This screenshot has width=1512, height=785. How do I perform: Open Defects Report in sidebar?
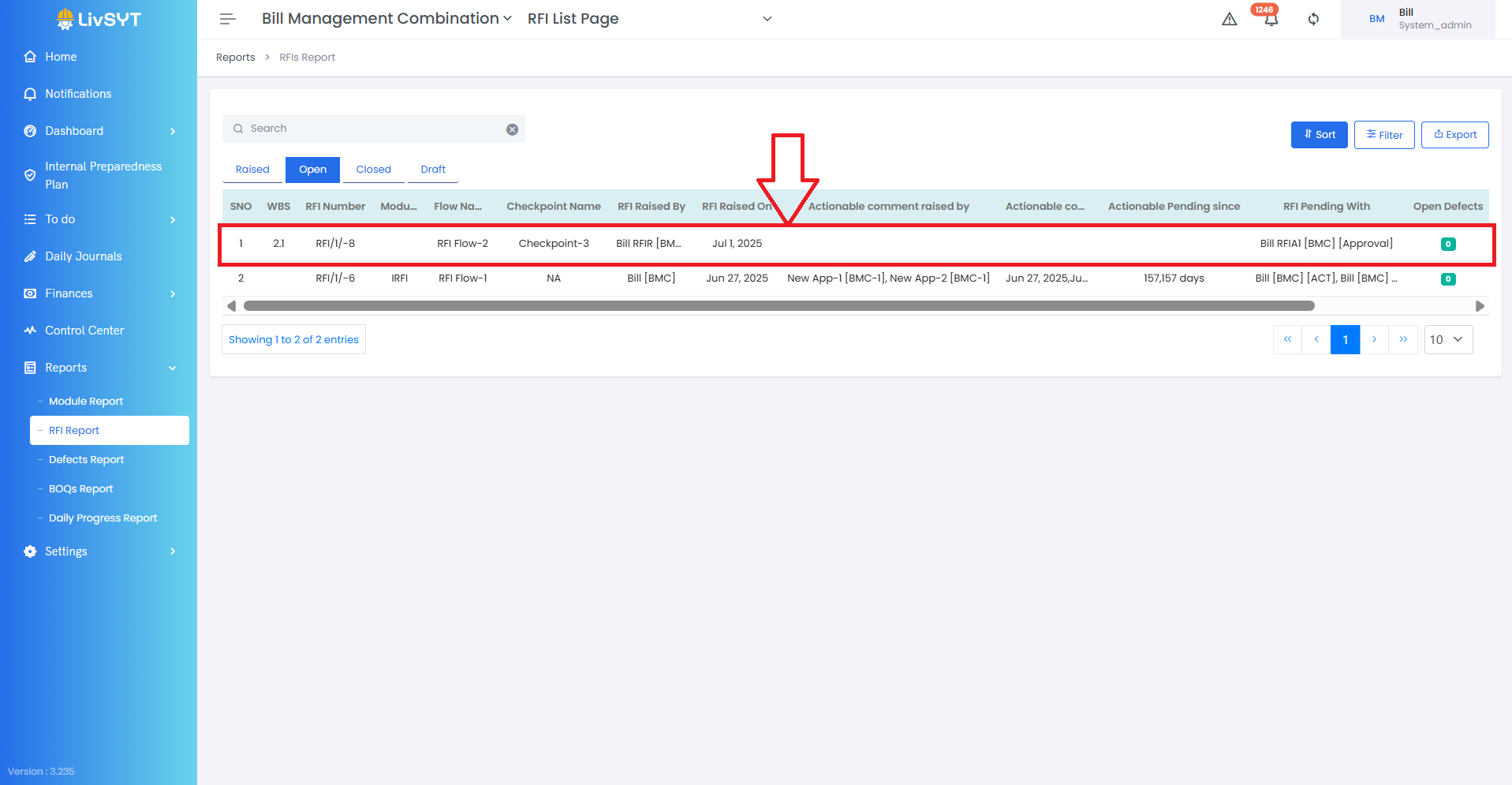tap(87, 460)
